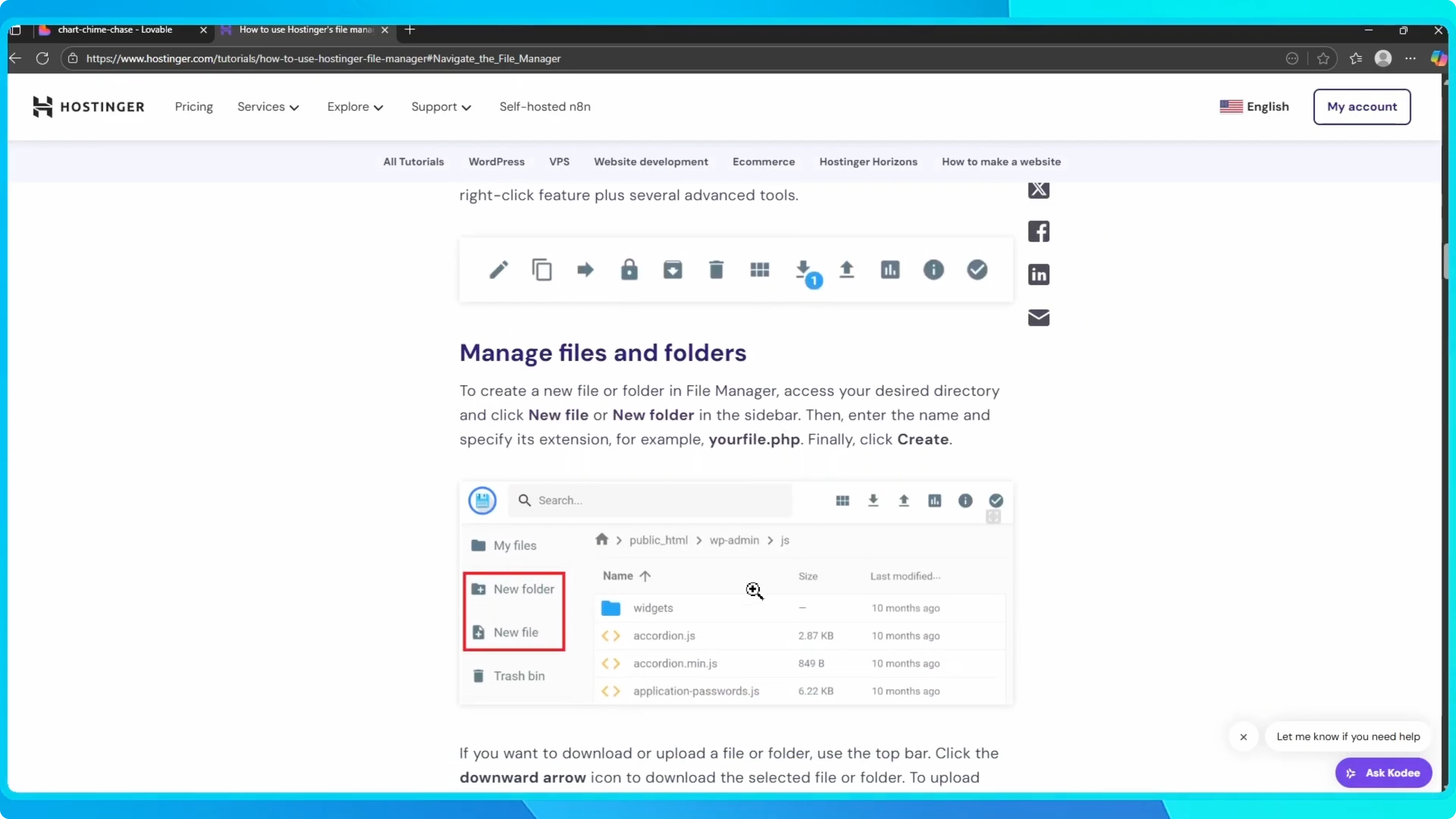Viewport: 1456px width, 819px height.
Task: Click the move arrow icon in toolbar image
Action: tap(586, 270)
